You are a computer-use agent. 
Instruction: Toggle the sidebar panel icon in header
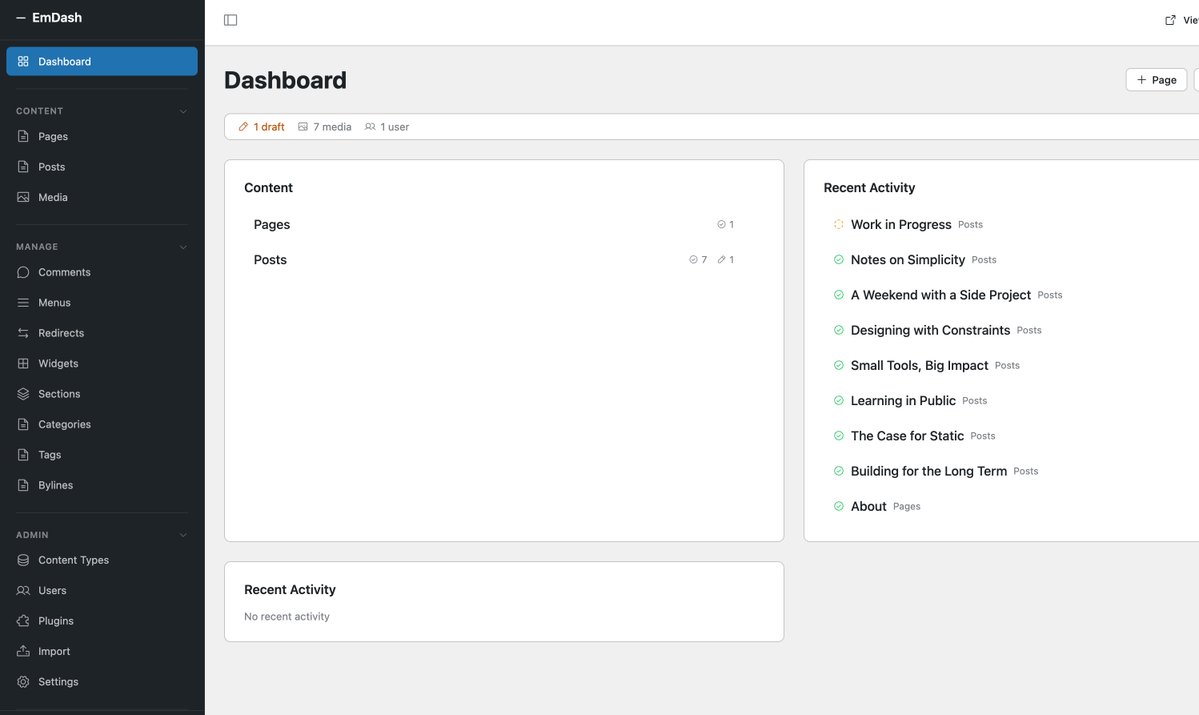coord(230,20)
